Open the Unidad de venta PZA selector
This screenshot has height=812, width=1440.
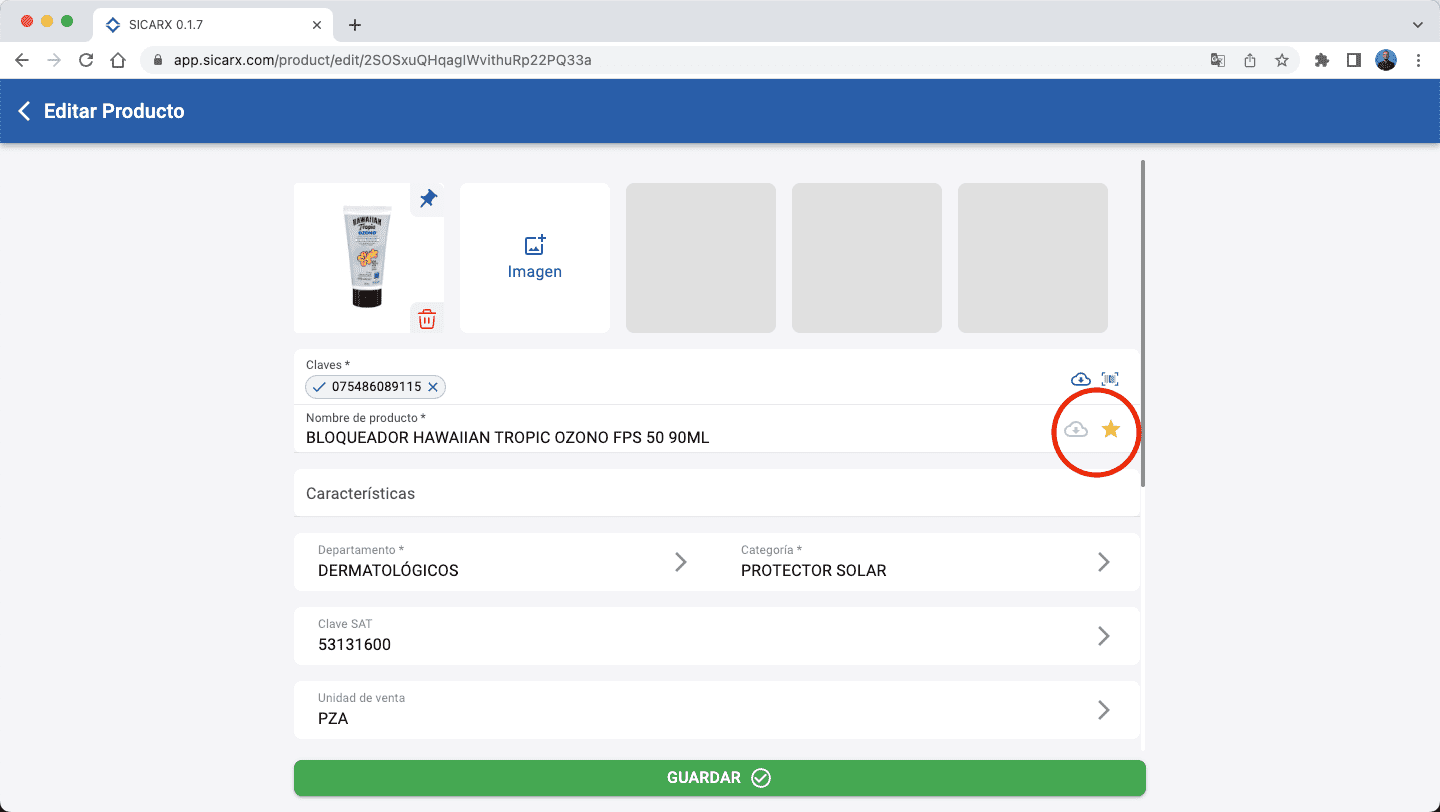pos(1103,710)
